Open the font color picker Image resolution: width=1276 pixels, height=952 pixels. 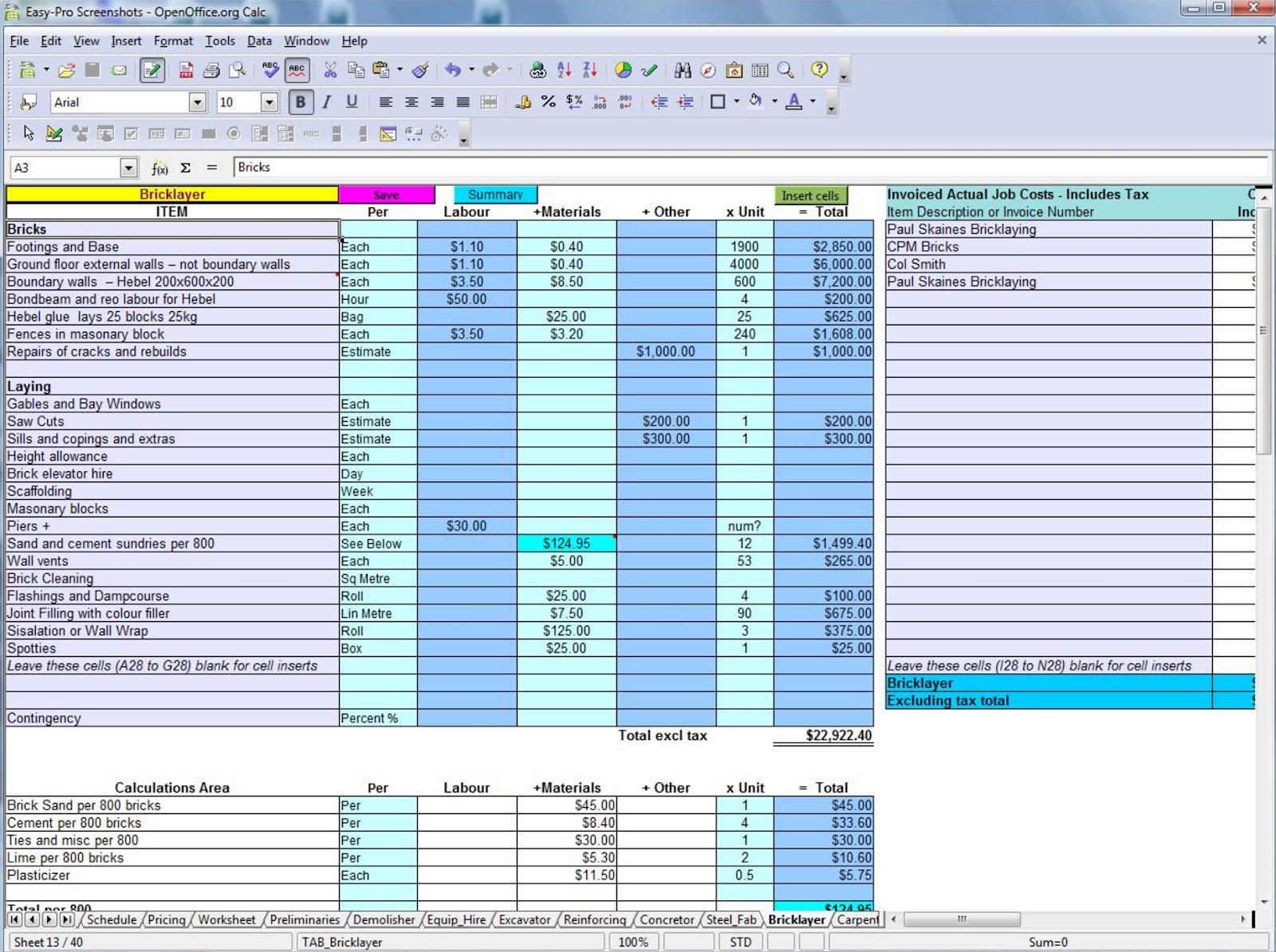tap(812, 102)
